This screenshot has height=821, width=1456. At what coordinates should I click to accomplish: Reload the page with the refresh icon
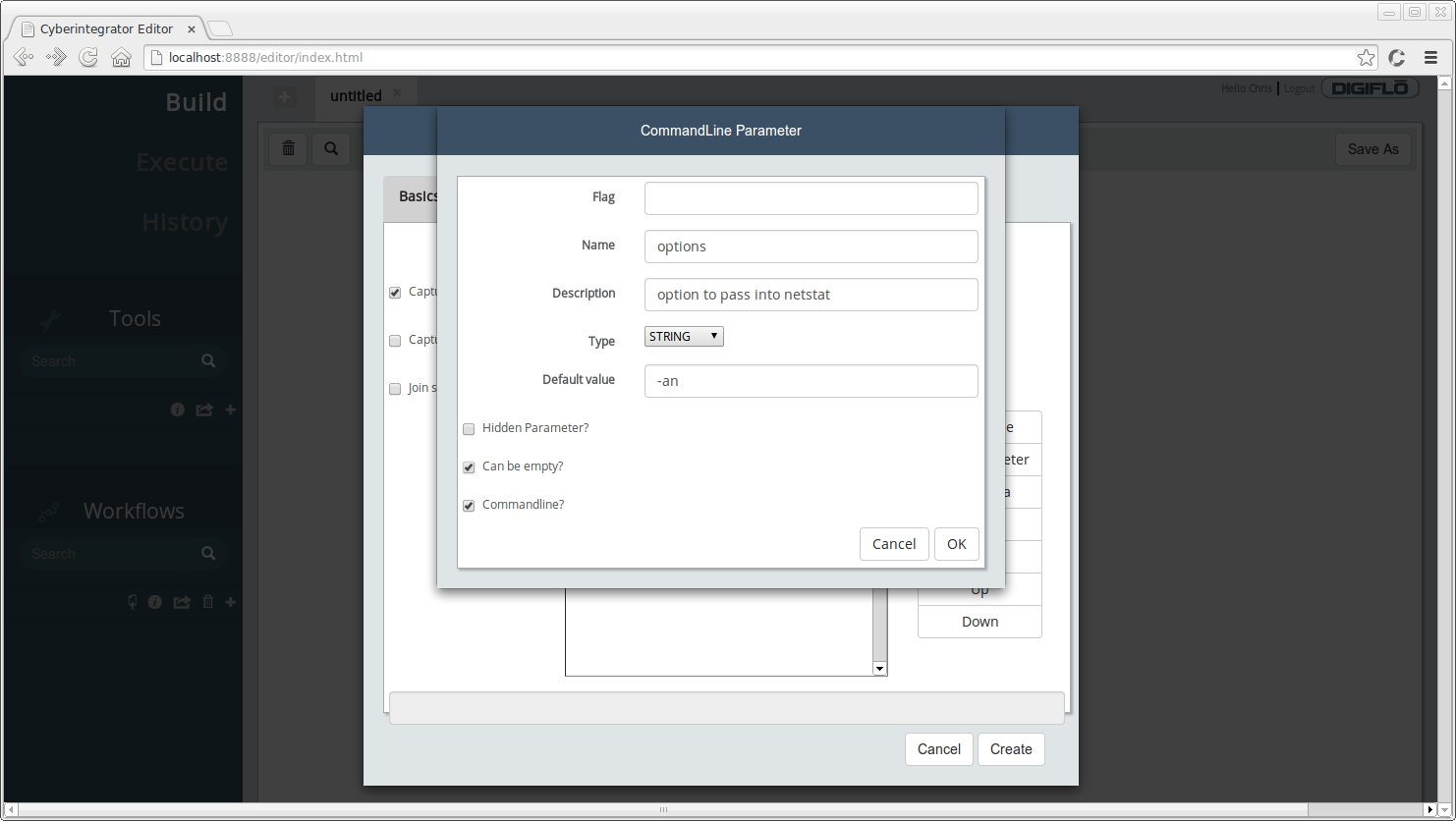[x=88, y=57]
